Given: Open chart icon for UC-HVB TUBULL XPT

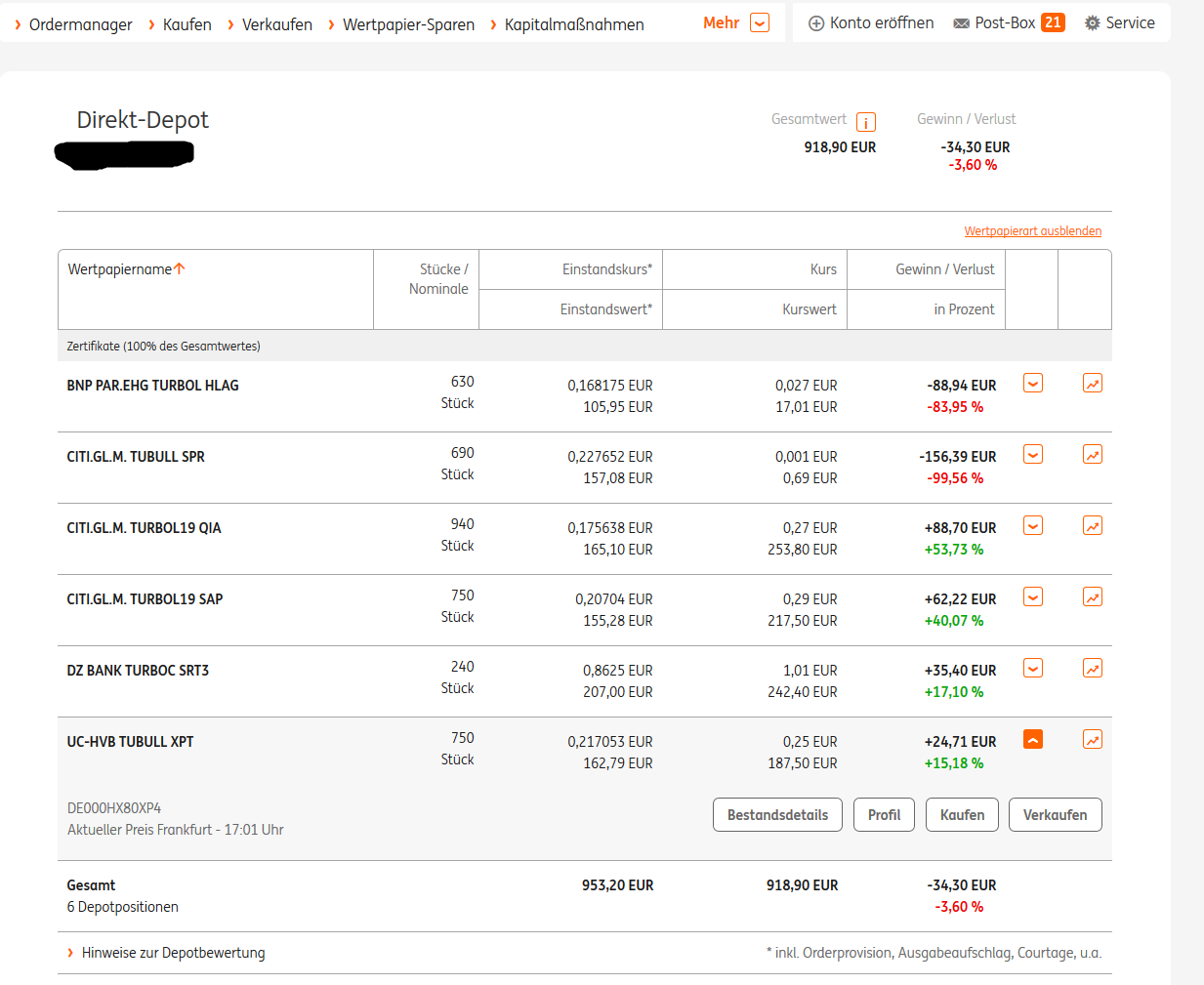Looking at the screenshot, I should click(1092, 740).
